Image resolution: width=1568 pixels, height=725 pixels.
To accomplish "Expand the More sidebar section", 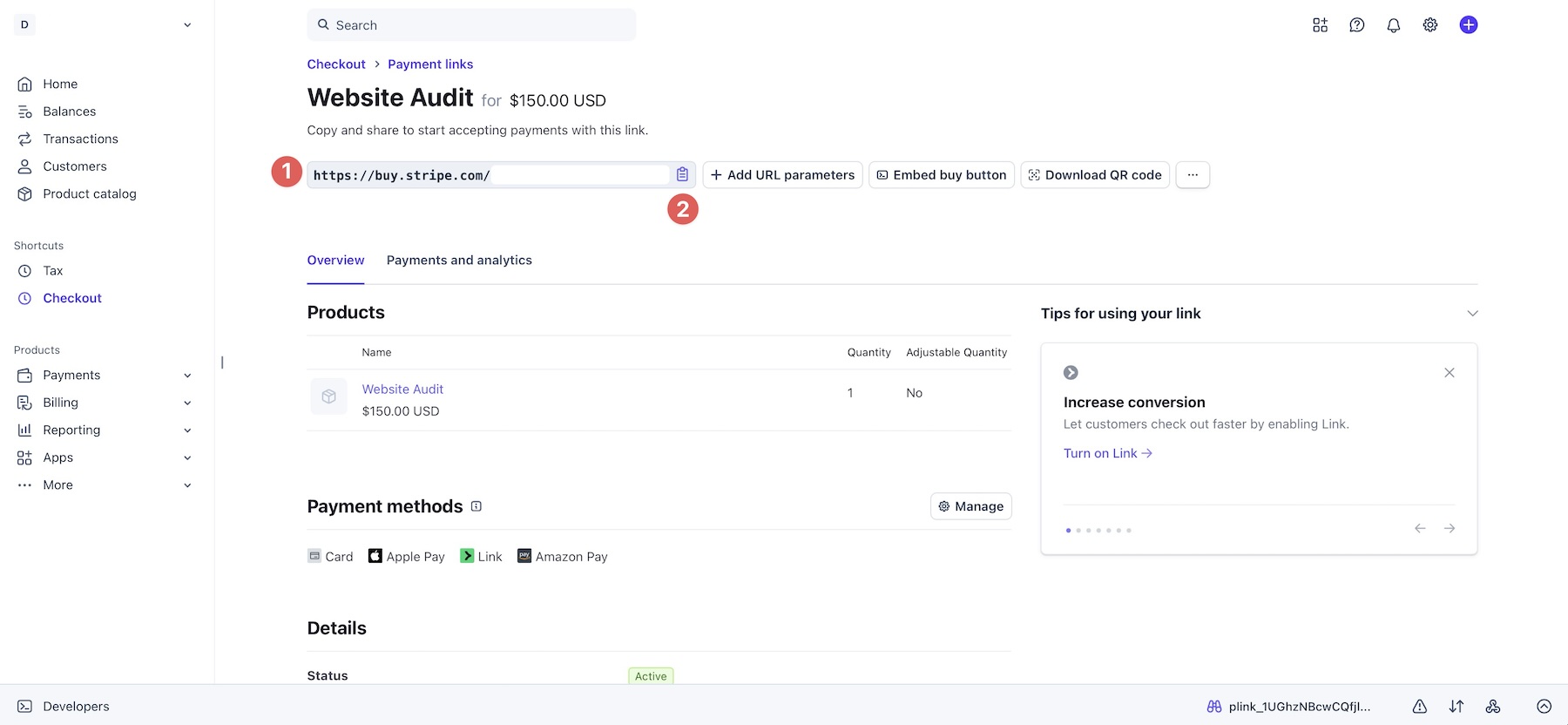I will pos(187,485).
